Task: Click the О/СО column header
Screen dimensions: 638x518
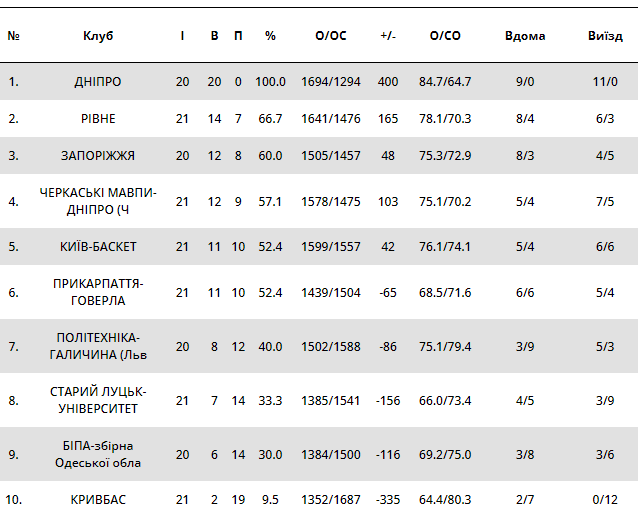Action: (445, 36)
